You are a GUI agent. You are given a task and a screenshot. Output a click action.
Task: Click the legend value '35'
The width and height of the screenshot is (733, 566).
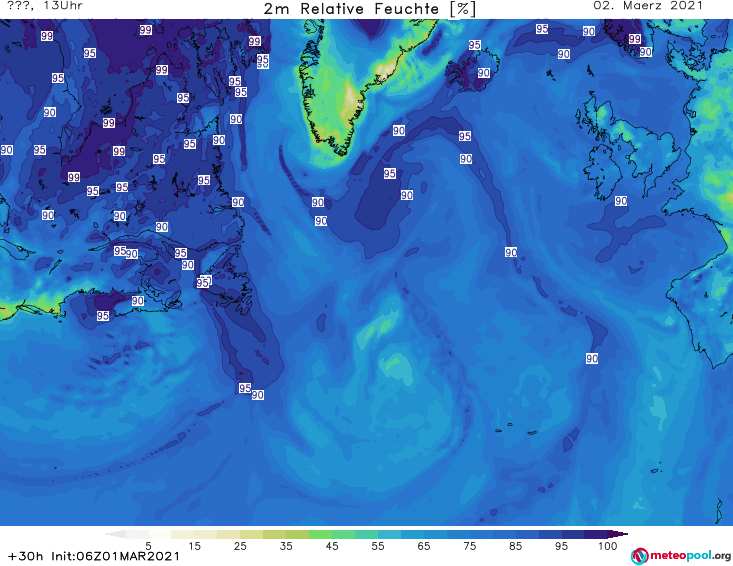286,546
